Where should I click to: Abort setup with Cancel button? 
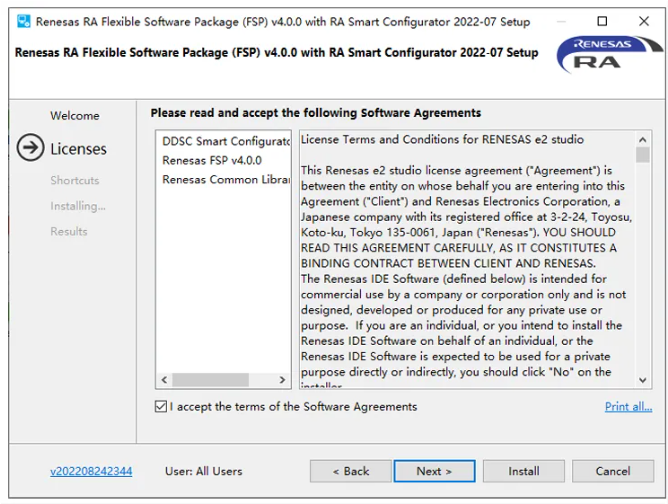613,471
